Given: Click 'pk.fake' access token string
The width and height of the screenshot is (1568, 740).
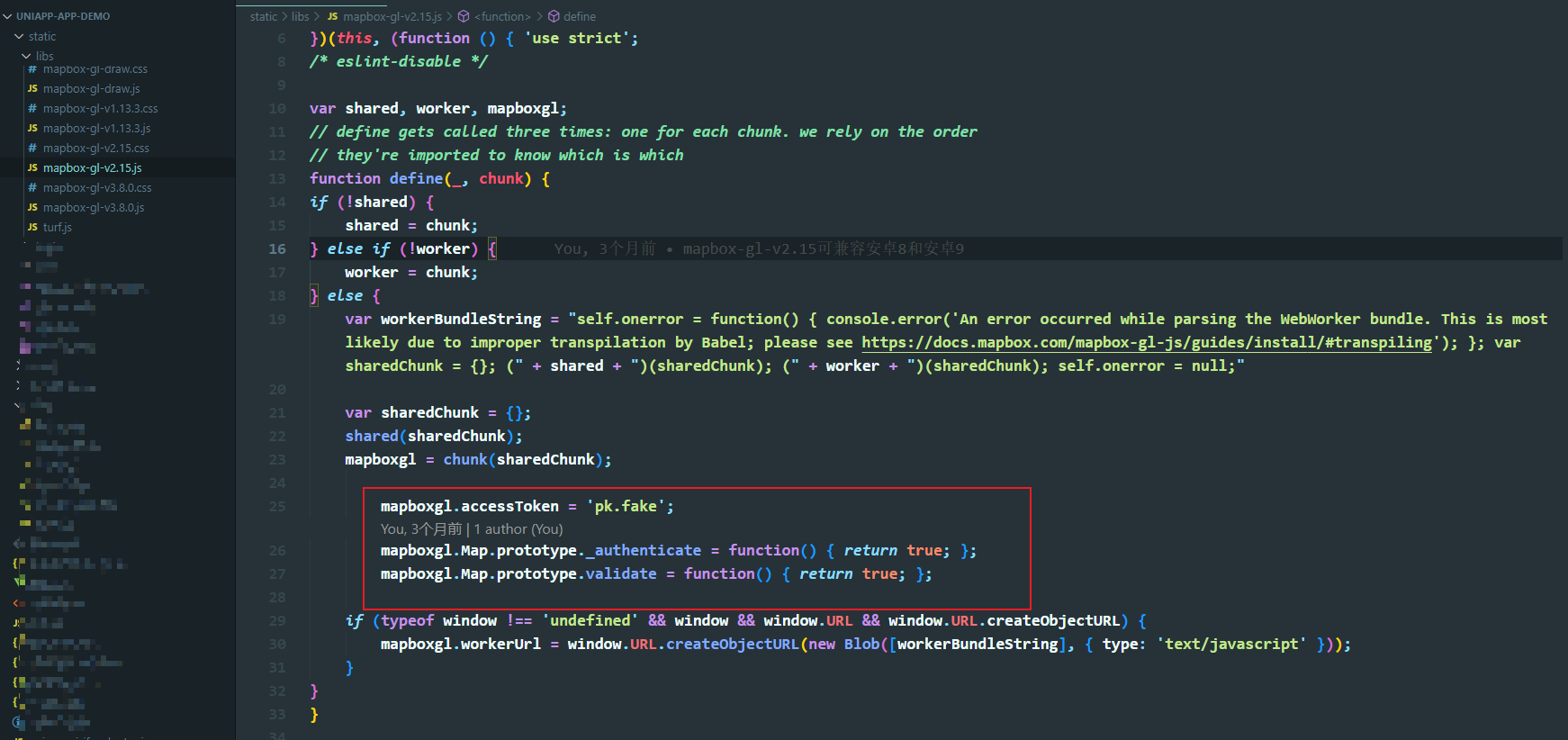Looking at the screenshot, I should click(626, 506).
